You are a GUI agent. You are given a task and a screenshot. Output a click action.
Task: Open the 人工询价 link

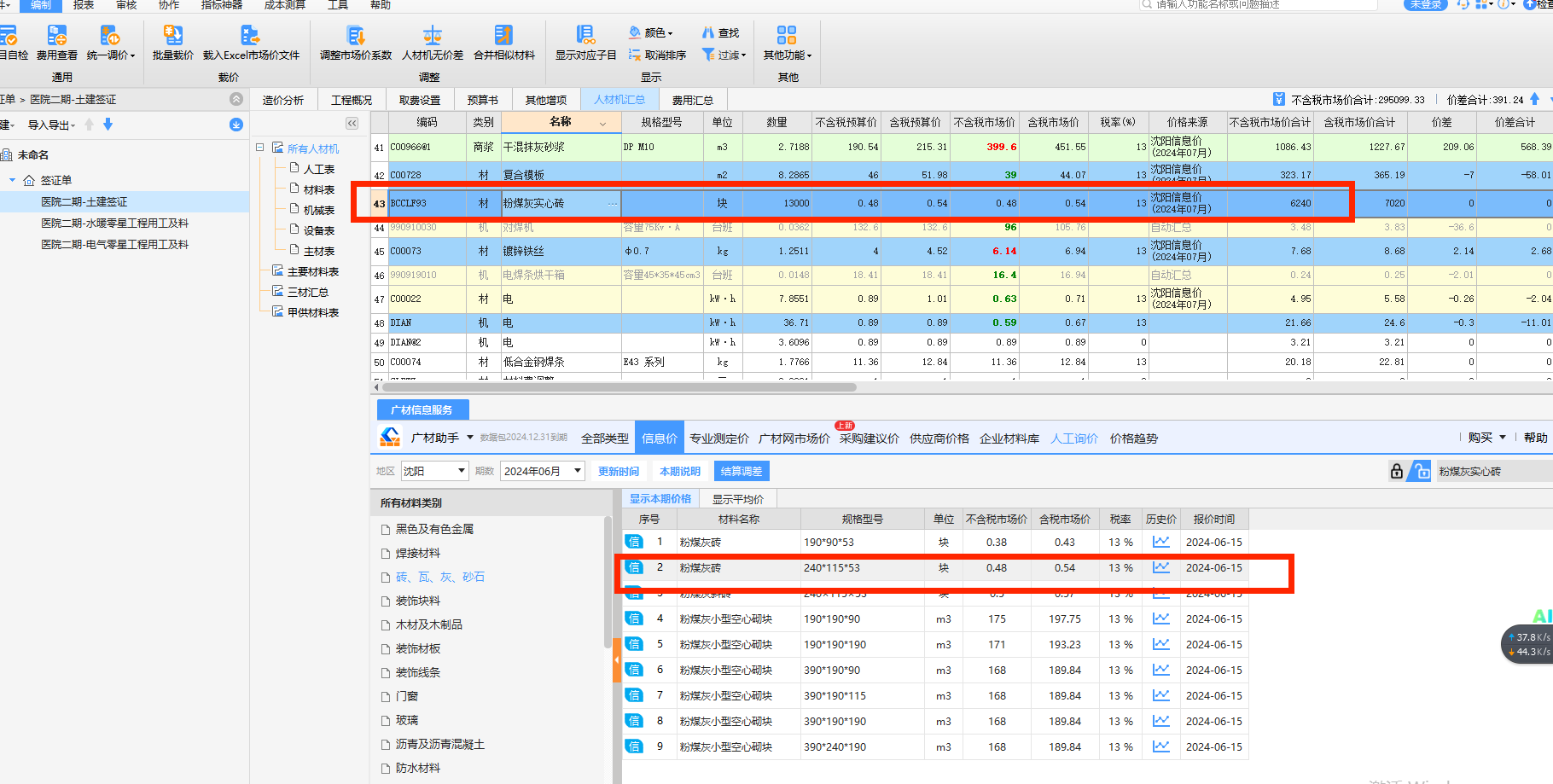coord(1074,438)
